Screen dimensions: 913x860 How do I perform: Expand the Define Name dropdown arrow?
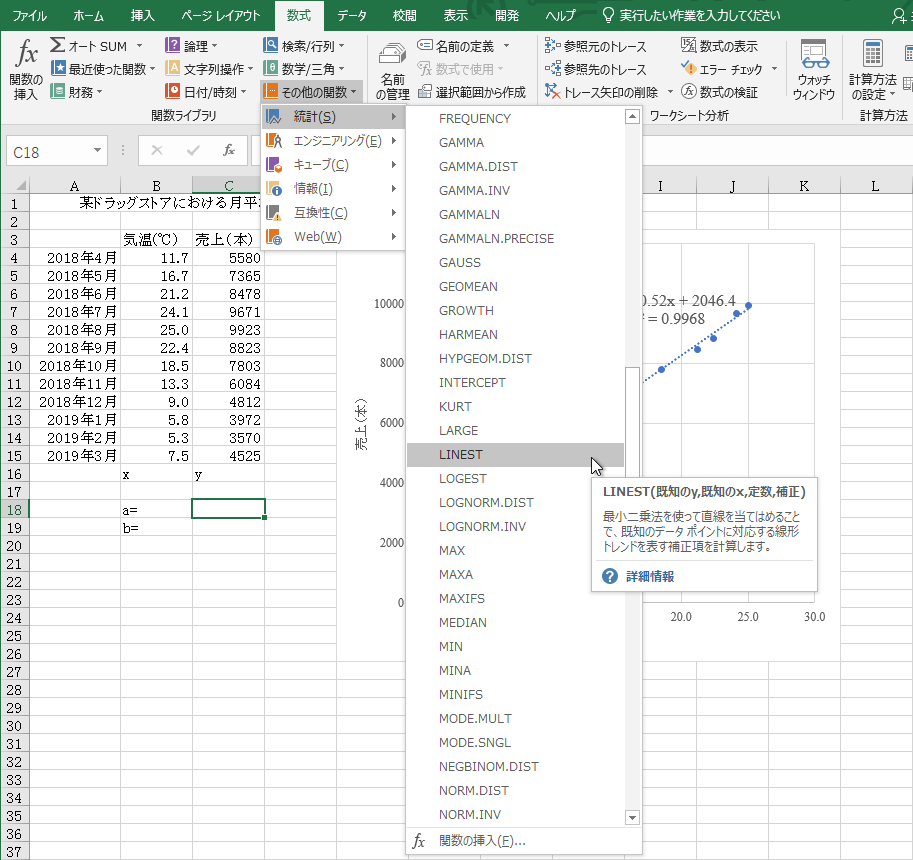[506, 45]
